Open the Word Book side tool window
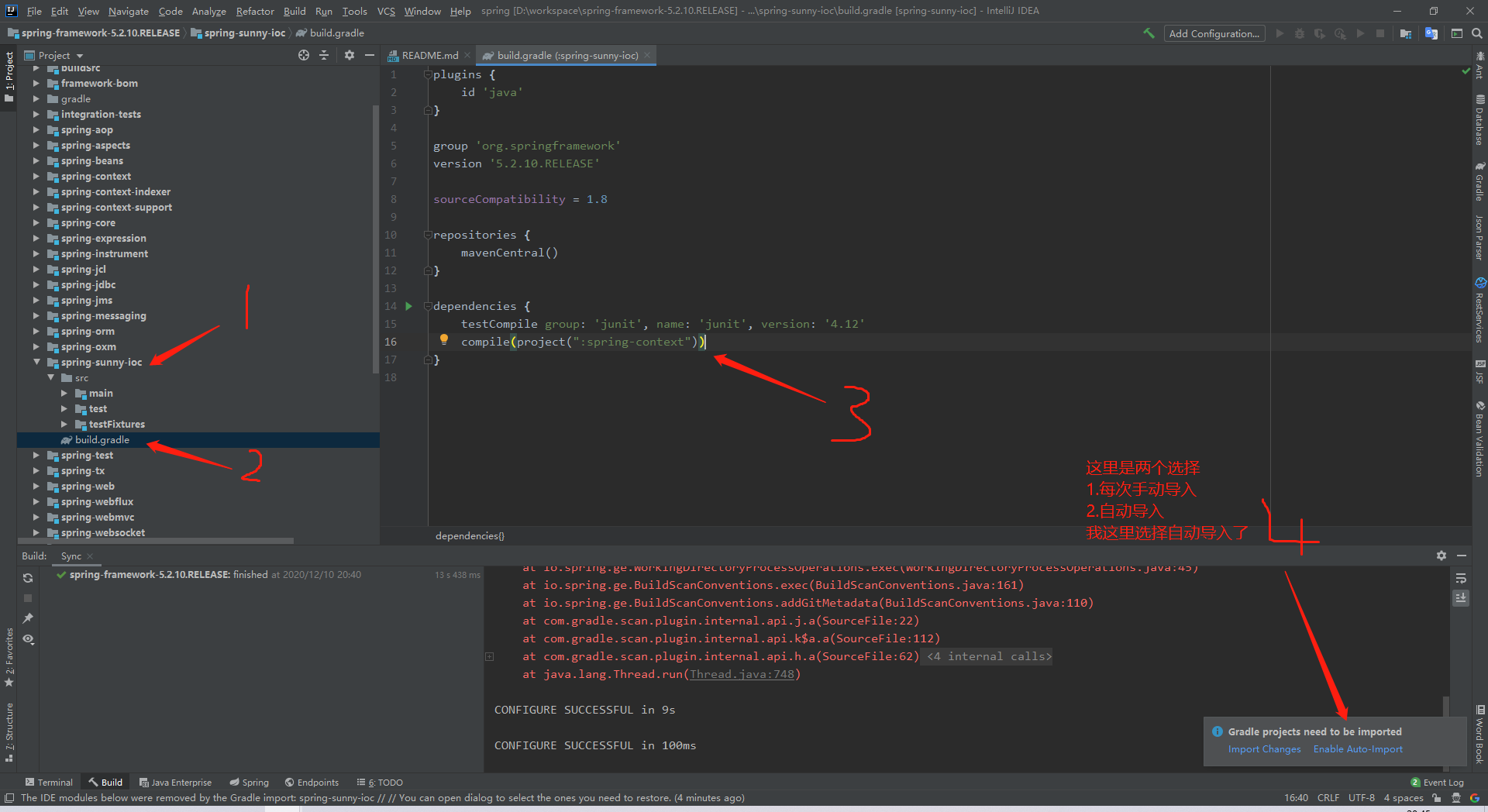 tap(1479, 735)
